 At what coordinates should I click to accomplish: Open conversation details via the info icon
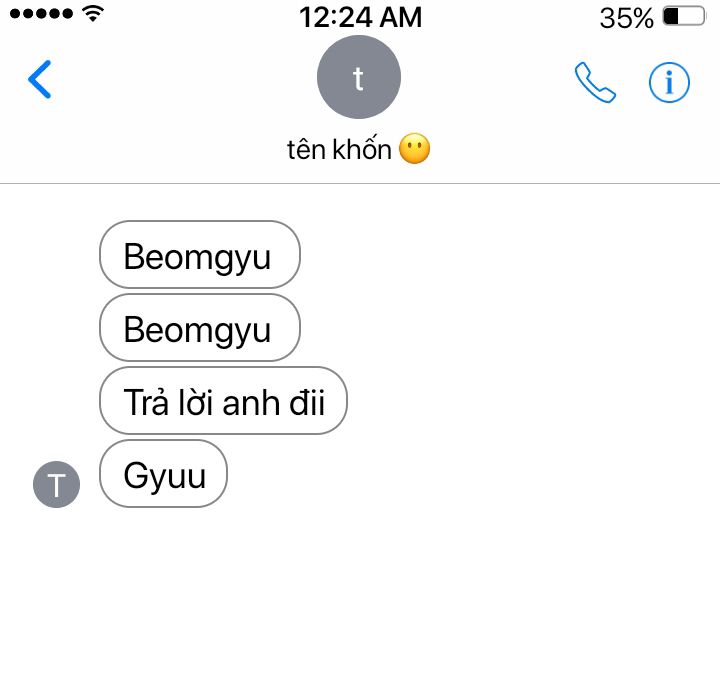pyautogui.click(x=669, y=83)
